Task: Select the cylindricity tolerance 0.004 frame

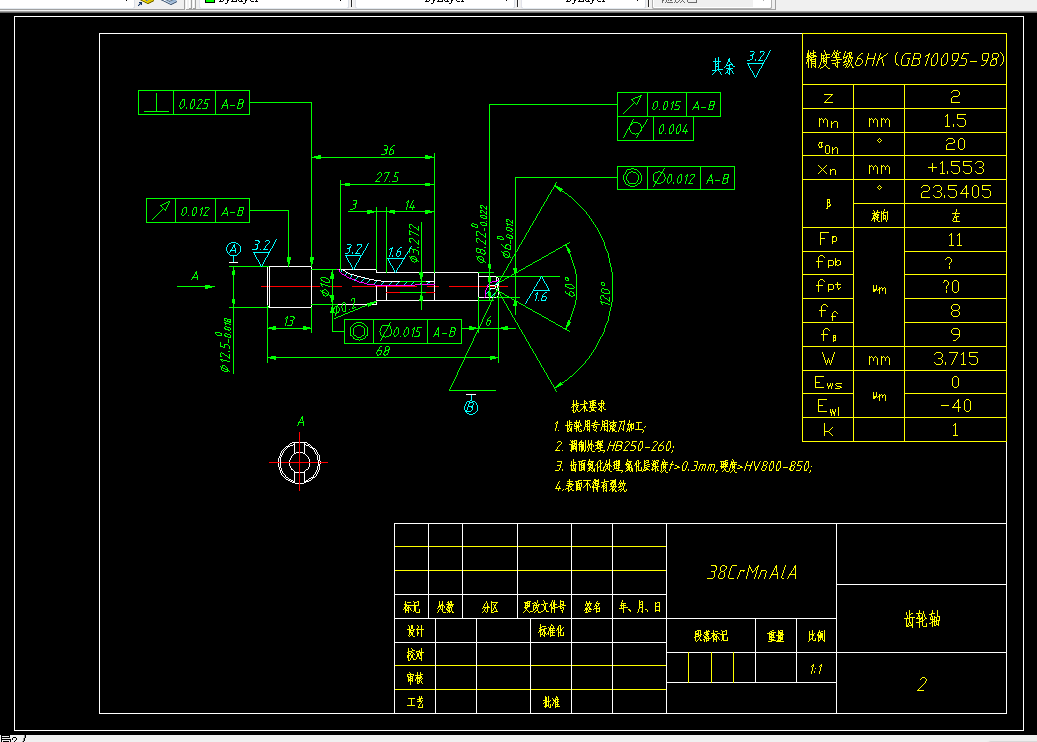Action: (655, 129)
